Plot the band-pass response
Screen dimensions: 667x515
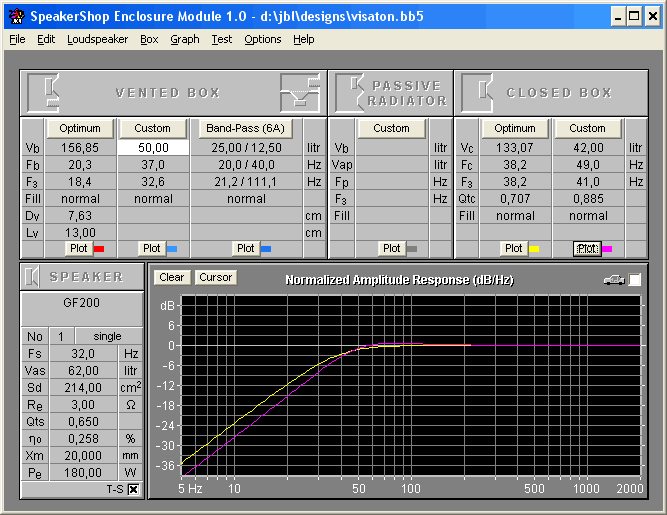245,248
